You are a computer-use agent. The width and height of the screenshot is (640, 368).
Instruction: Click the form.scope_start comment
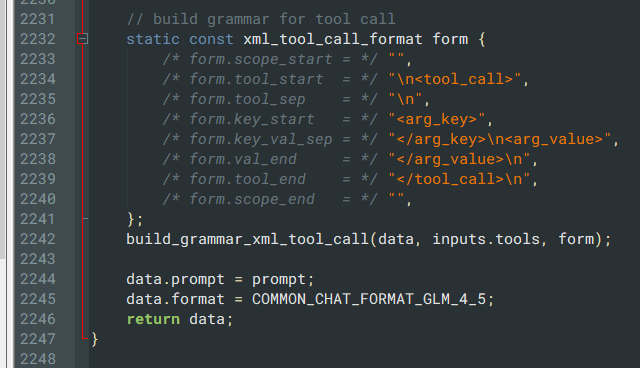pyautogui.click(x=270, y=60)
